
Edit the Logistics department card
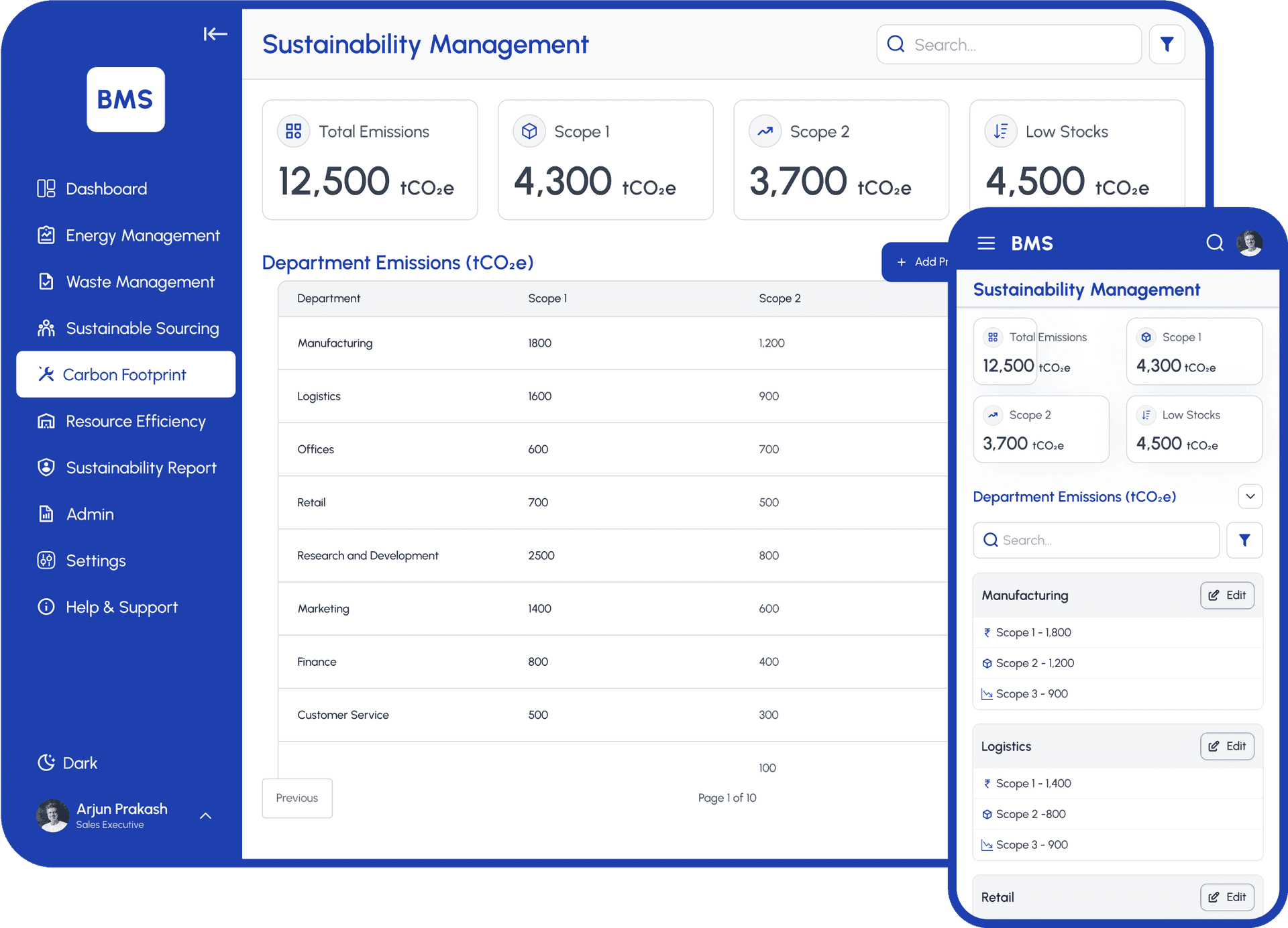coord(1227,746)
